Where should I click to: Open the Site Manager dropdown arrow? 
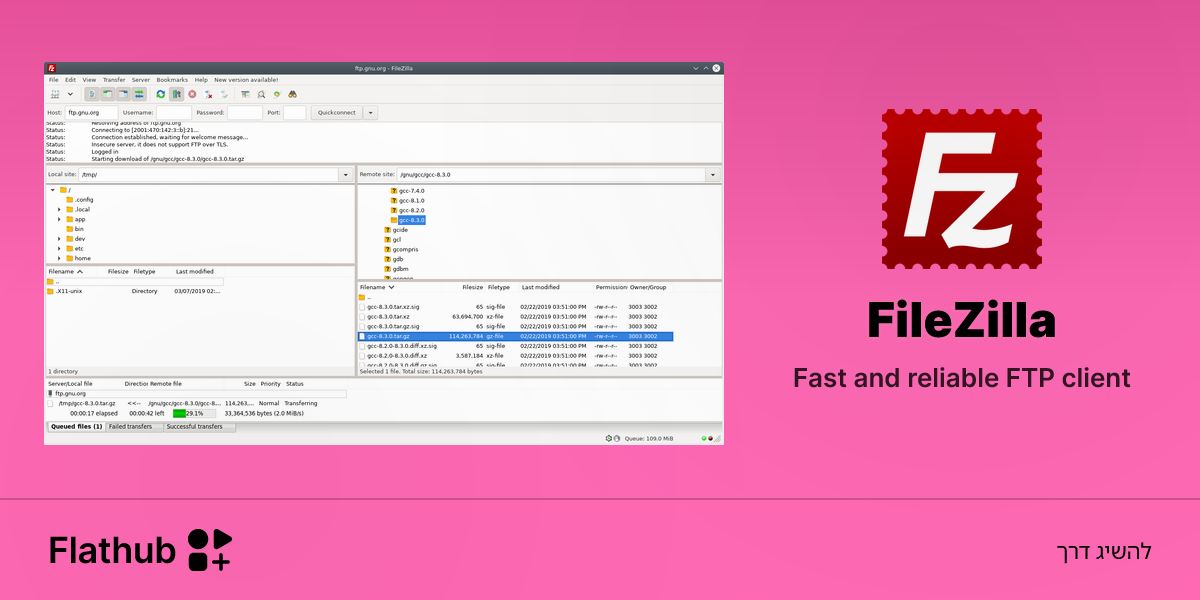point(70,94)
